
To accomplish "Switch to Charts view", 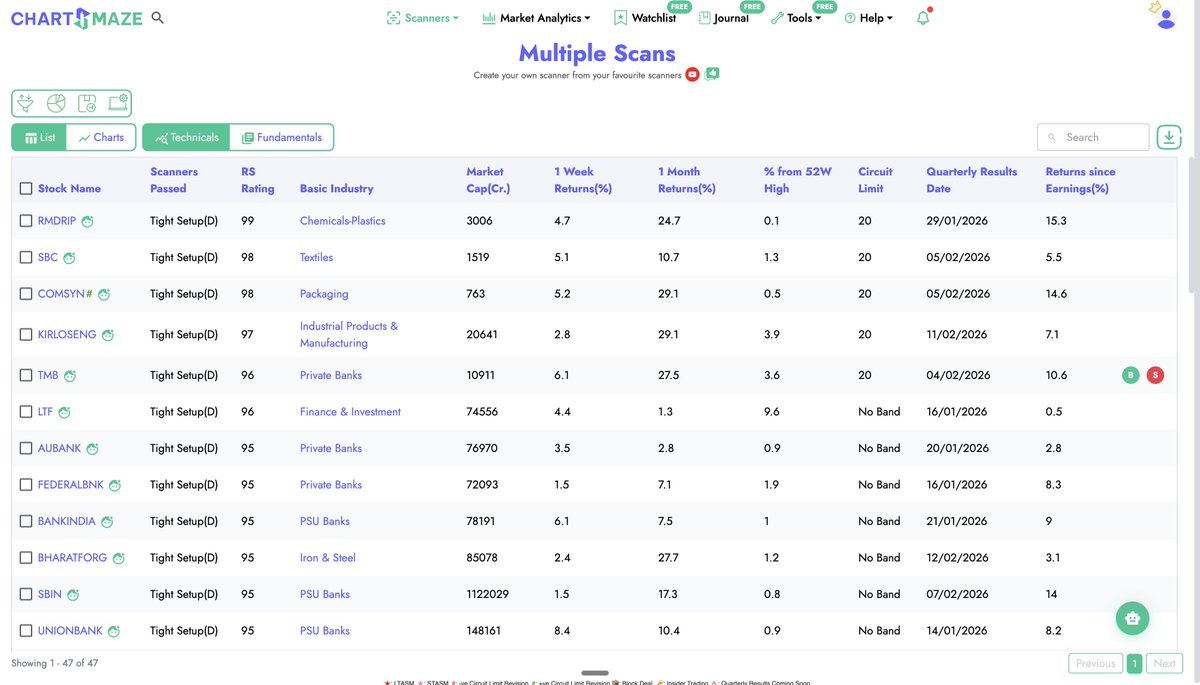I will (x=101, y=137).
